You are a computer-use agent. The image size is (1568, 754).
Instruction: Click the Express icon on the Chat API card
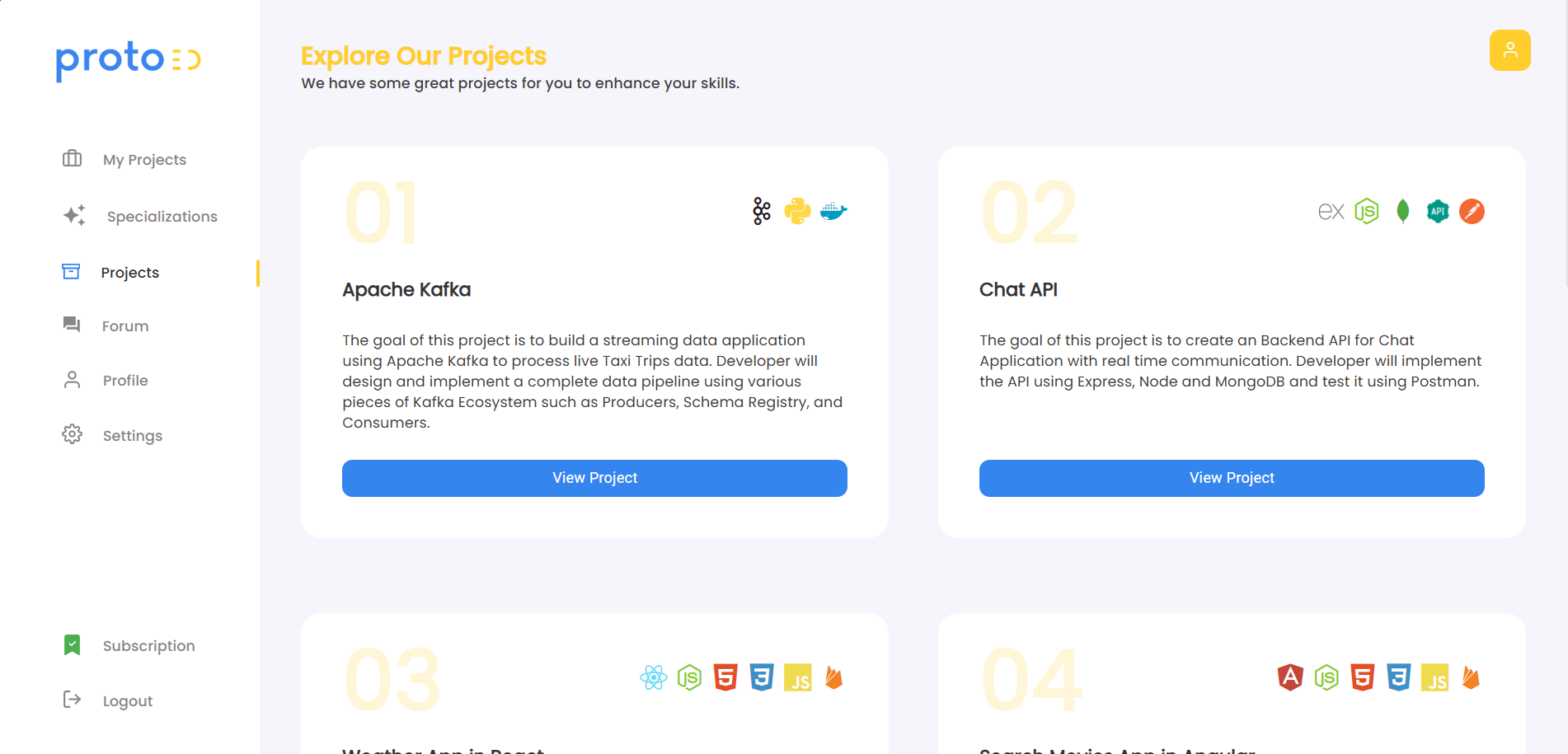point(1331,211)
